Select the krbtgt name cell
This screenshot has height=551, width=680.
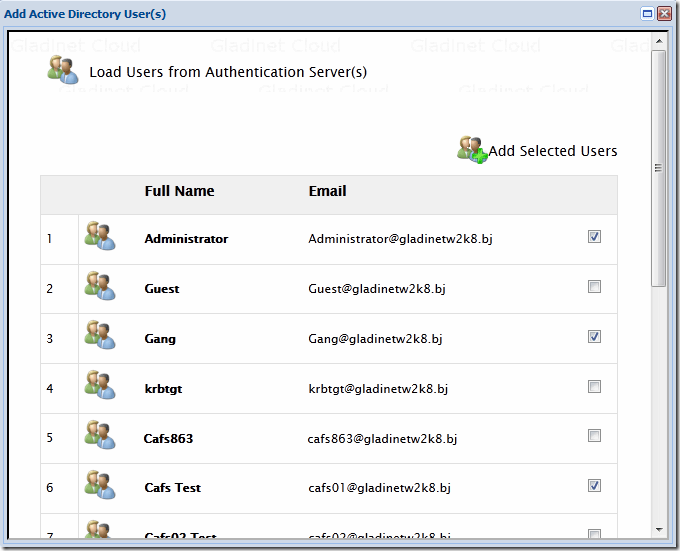click(x=163, y=388)
